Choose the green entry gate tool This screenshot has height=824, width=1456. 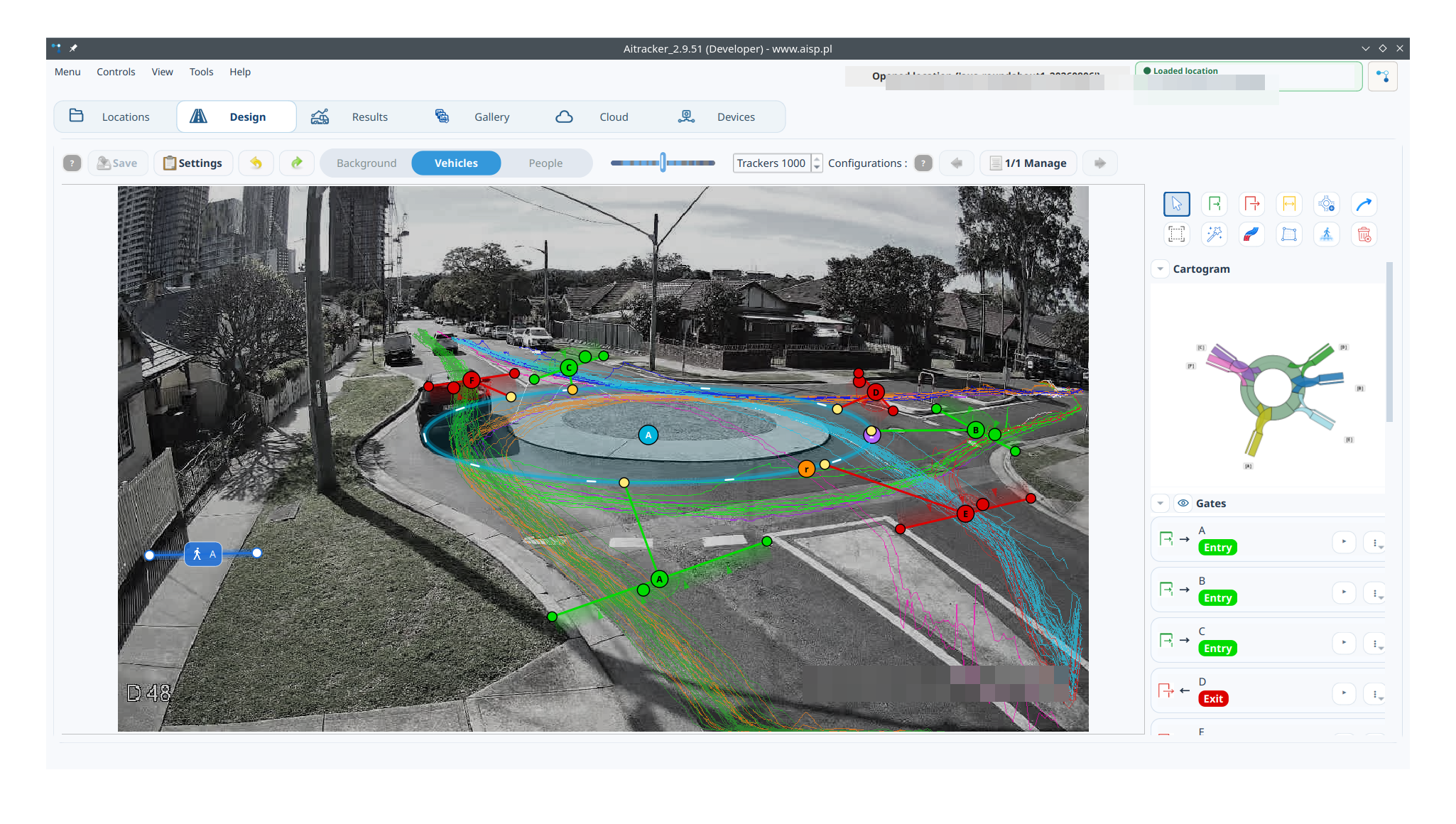coord(1214,205)
